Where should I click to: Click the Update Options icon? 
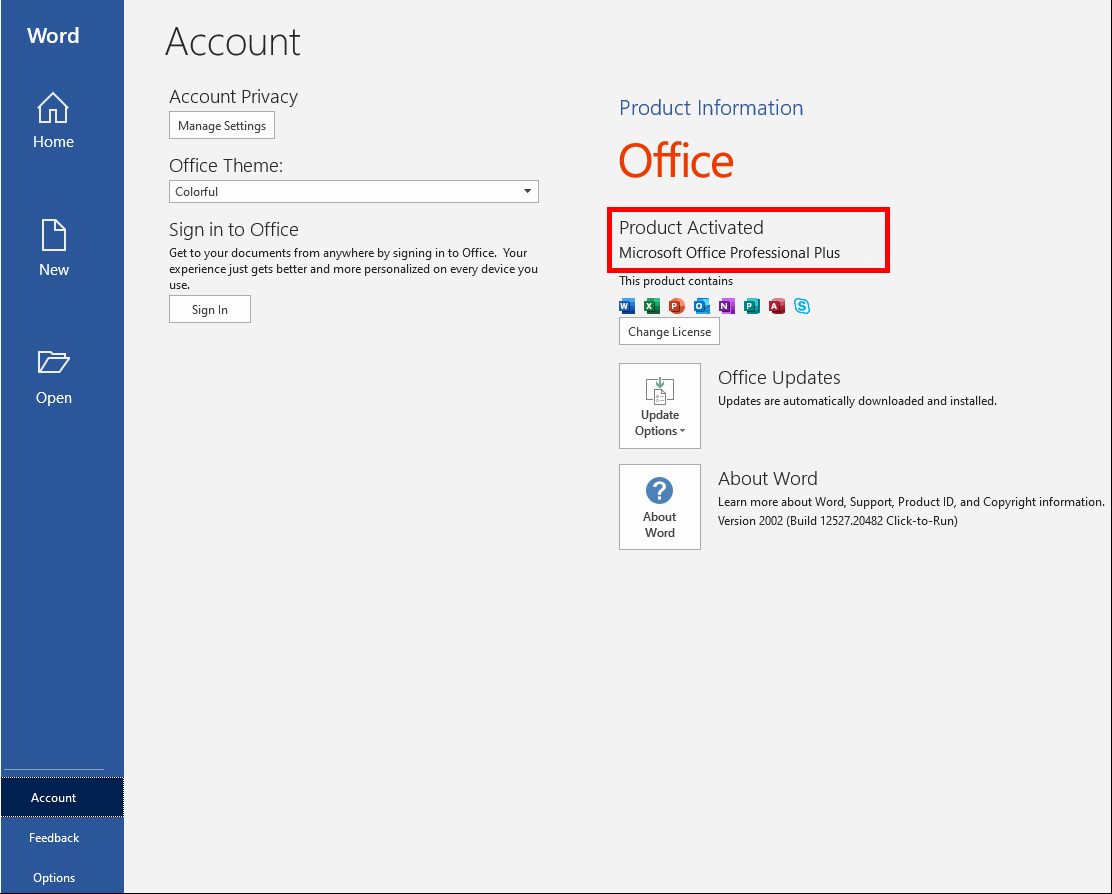(x=659, y=390)
